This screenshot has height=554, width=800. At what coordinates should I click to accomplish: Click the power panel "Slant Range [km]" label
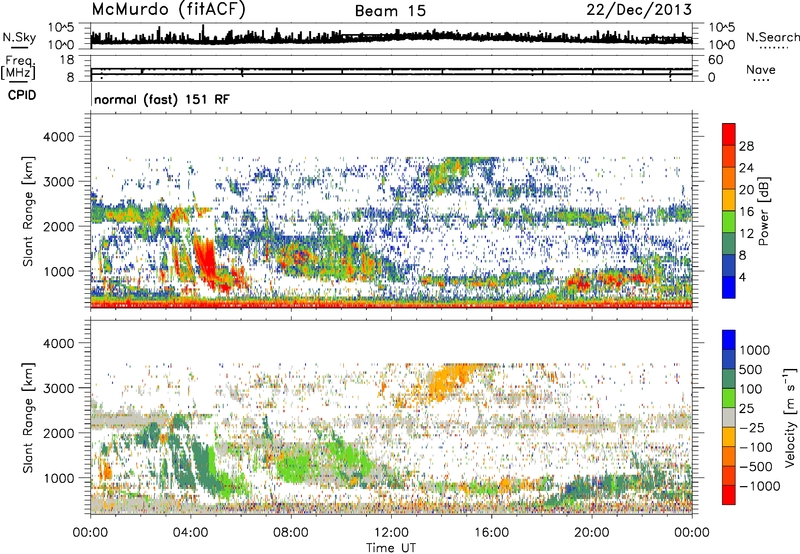(x=28, y=211)
